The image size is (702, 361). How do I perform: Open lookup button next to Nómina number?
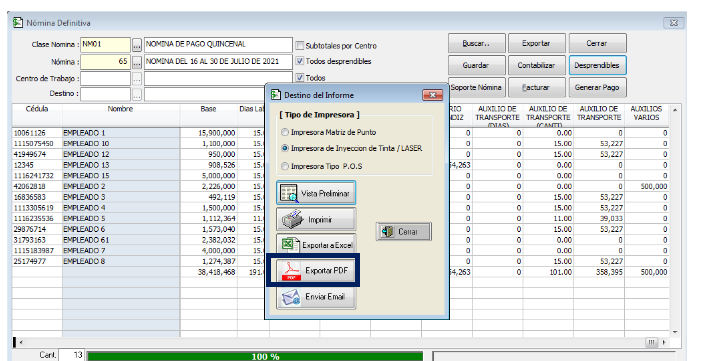pos(137,62)
